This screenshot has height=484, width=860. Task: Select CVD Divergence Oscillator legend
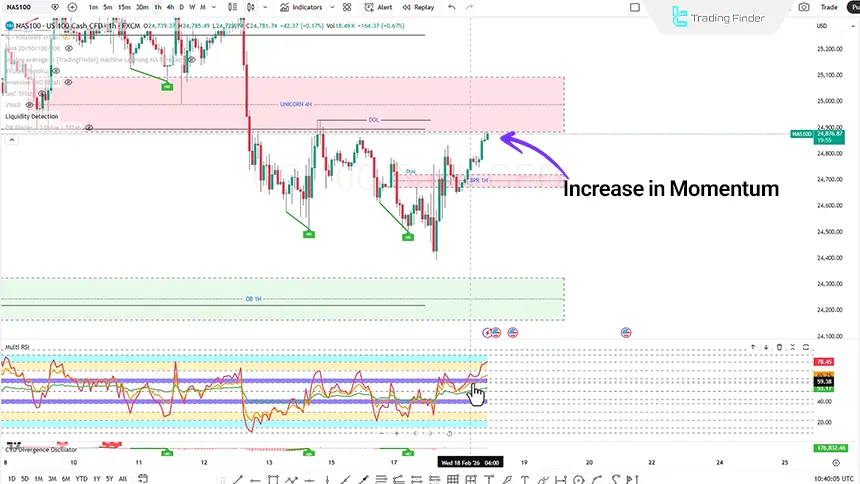point(42,449)
